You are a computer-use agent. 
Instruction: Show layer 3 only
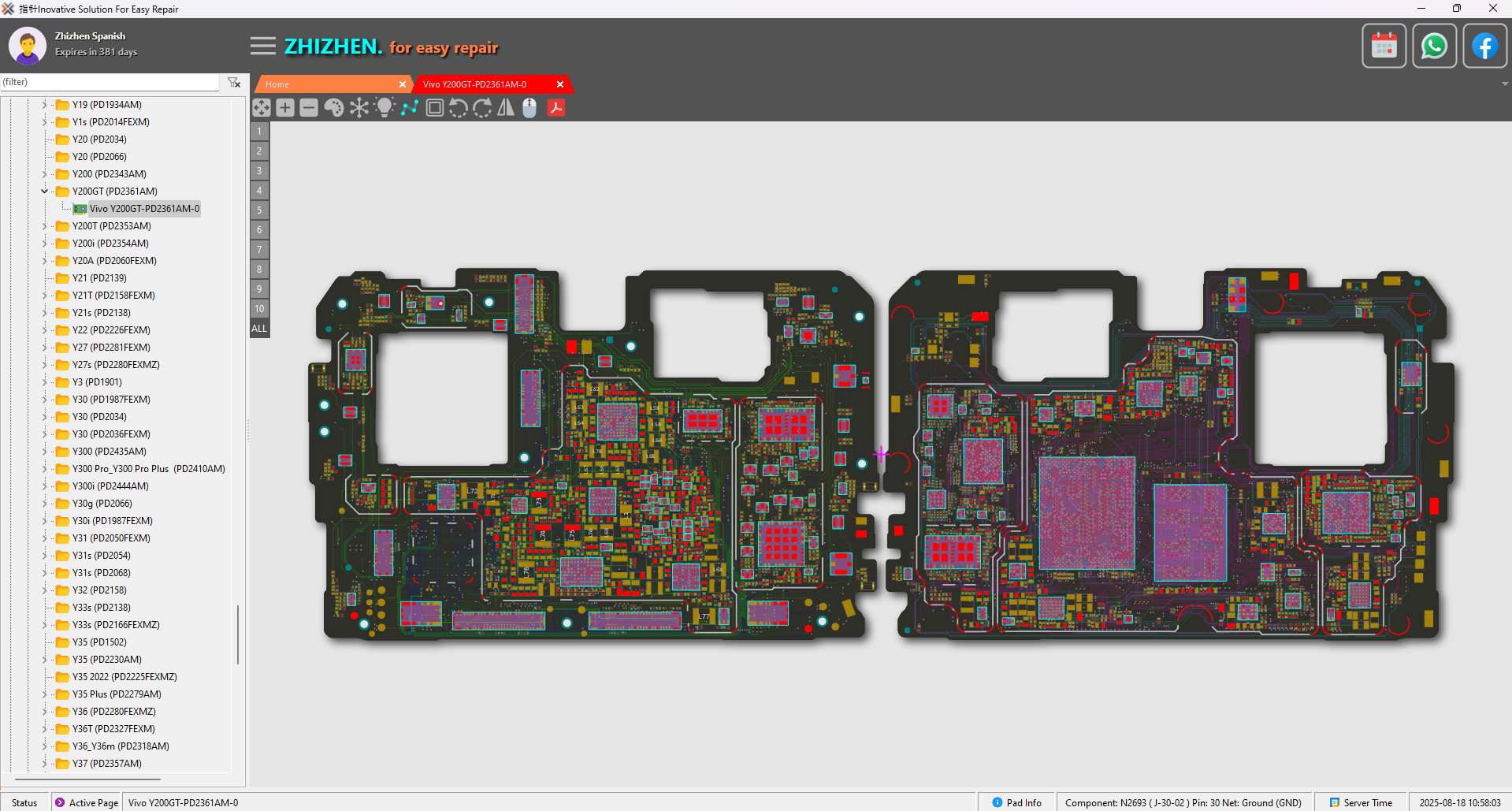pyautogui.click(x=259, y=171)
